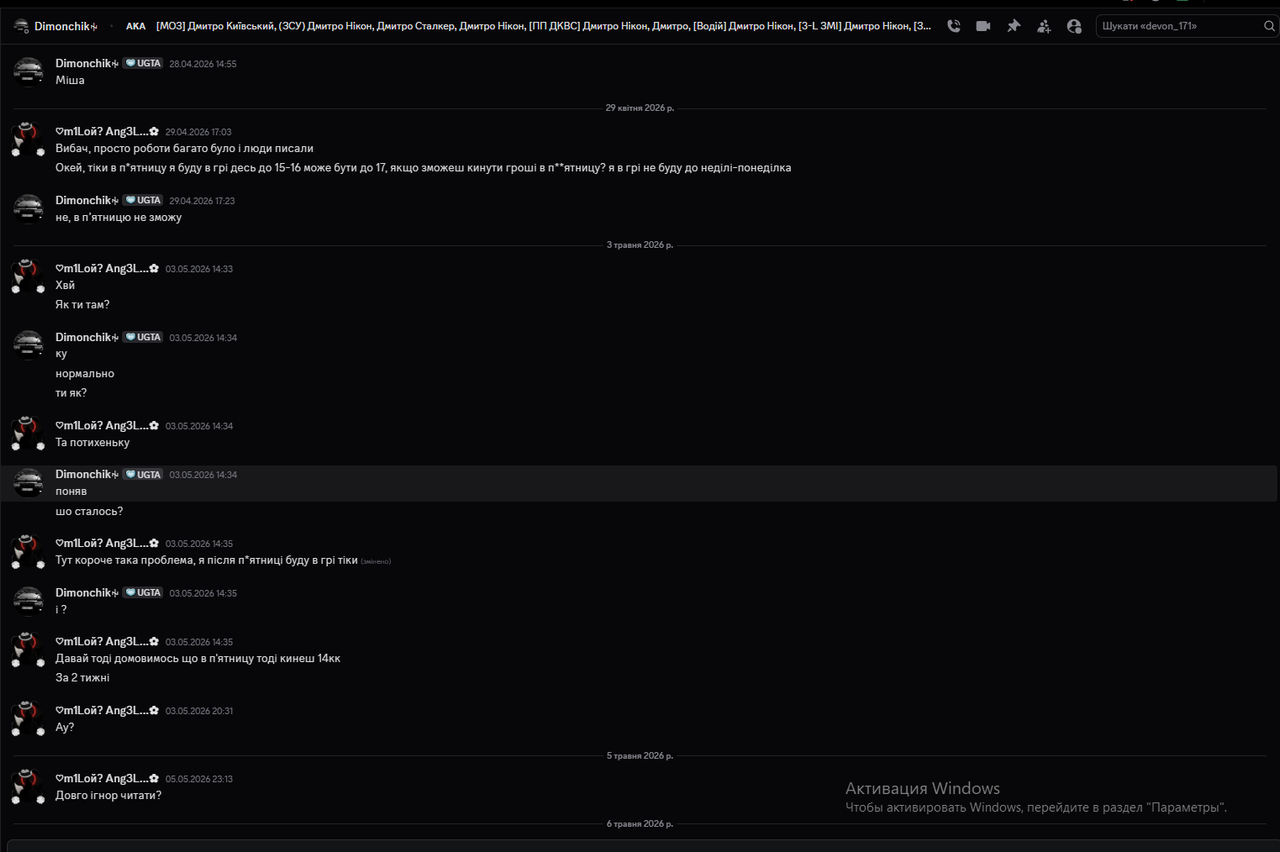This screenshot has height=852, width=1280.
Task: Click the timestamp 05.05.2026 23:13
Action: [x=199, y=779]
